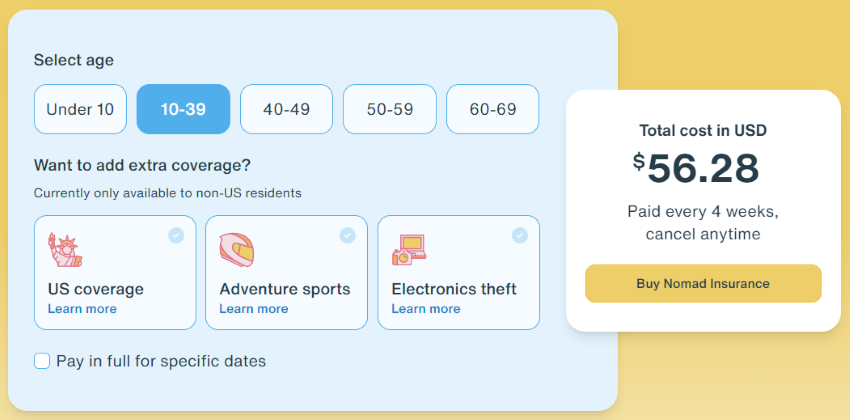850x420 pixels.
Task: Toggle the Electronics theft checkmark
Action: pos(520,235)
